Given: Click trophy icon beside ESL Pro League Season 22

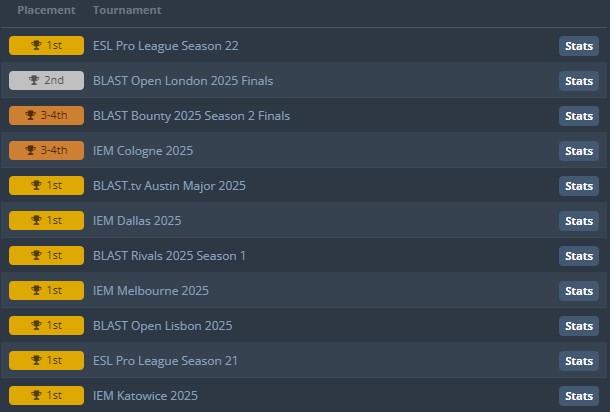Looking at the screenshot, I should [x=36, y=46].
